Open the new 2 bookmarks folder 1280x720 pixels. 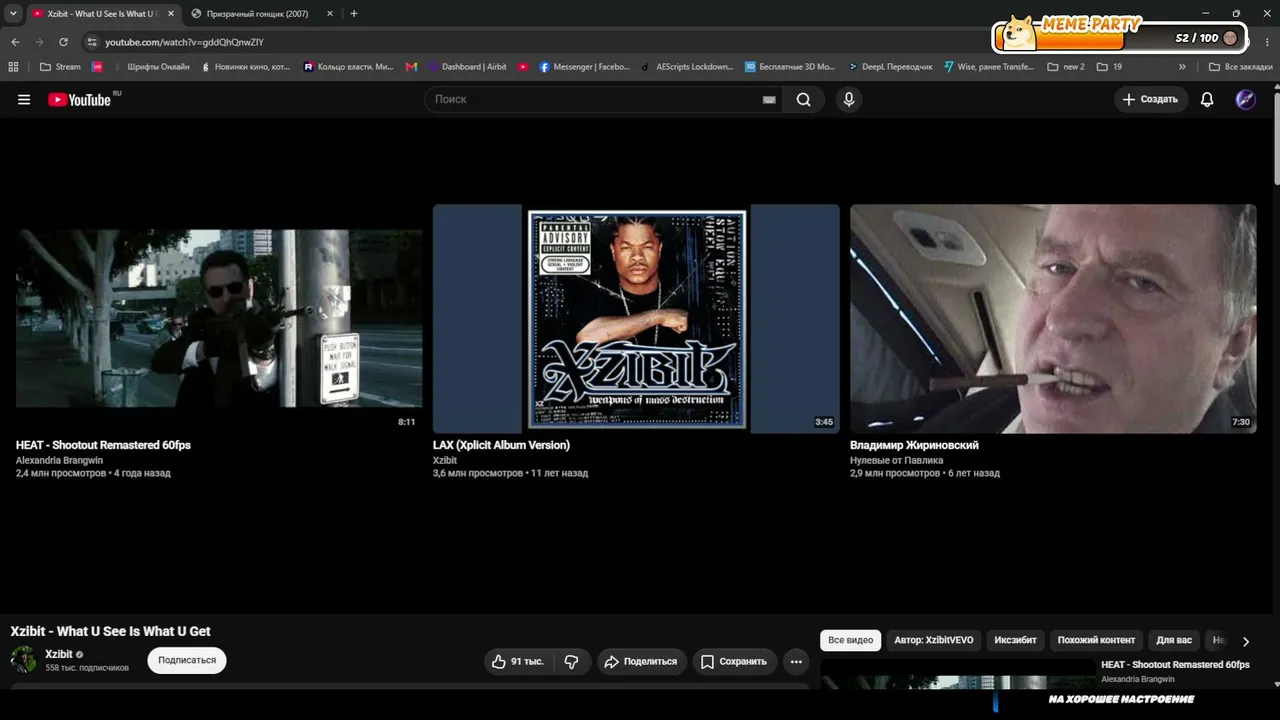coord(1066,67)
